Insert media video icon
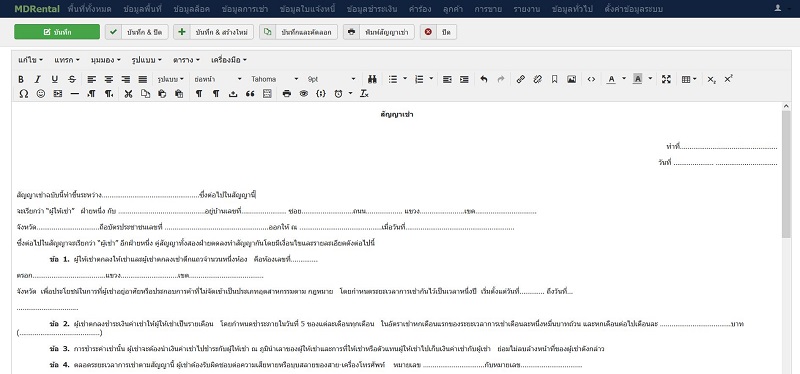The image size is (800, 374). coord(58,94)
